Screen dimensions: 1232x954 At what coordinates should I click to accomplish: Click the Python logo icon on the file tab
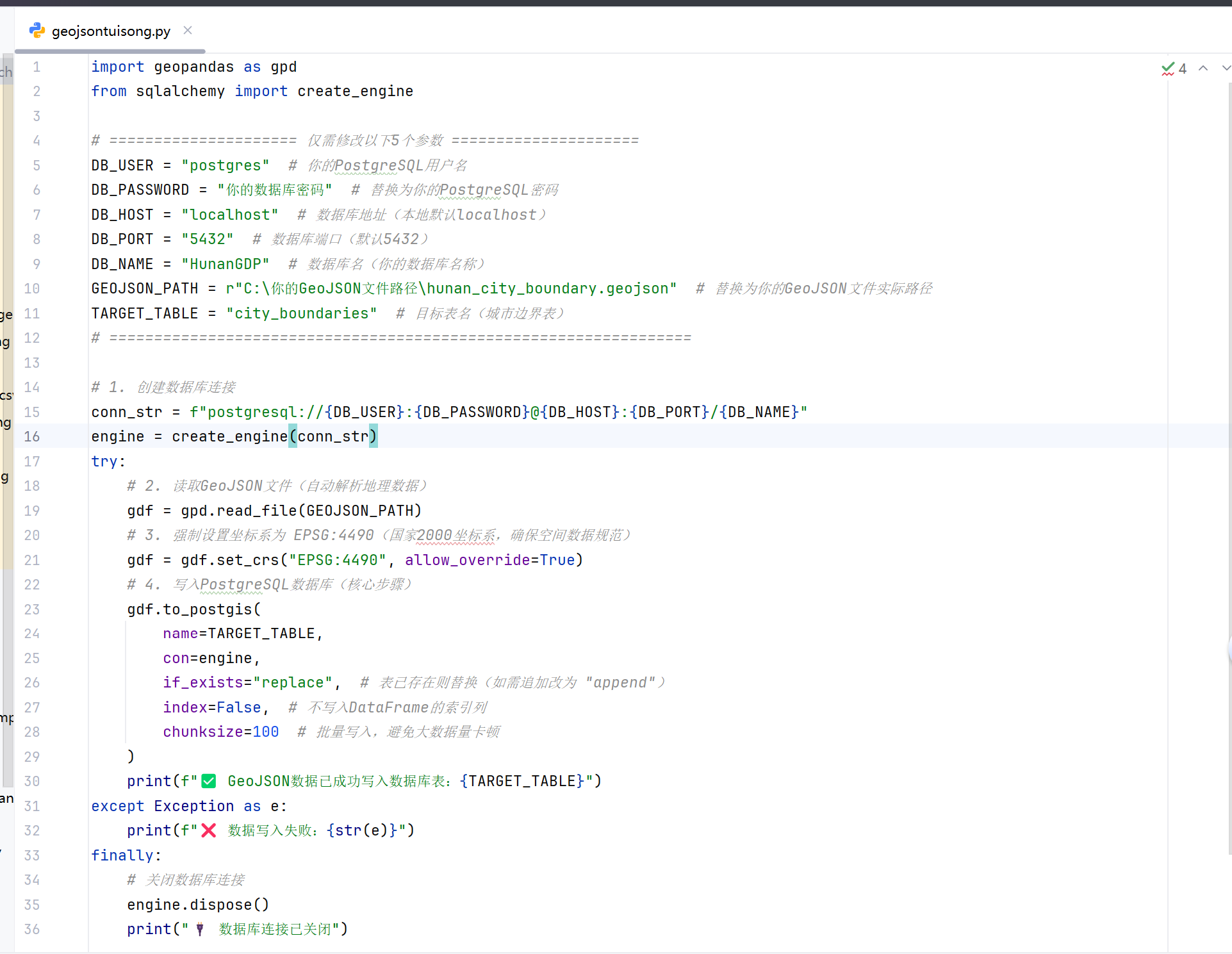point(37,30)
